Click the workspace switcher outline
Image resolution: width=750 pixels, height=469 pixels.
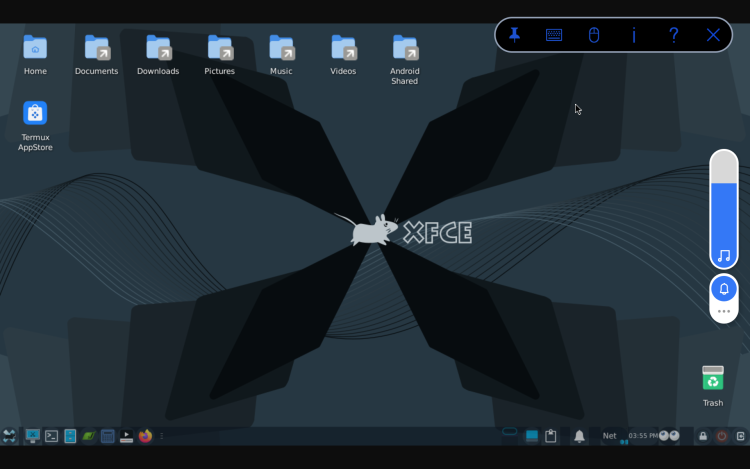[510, 431]
